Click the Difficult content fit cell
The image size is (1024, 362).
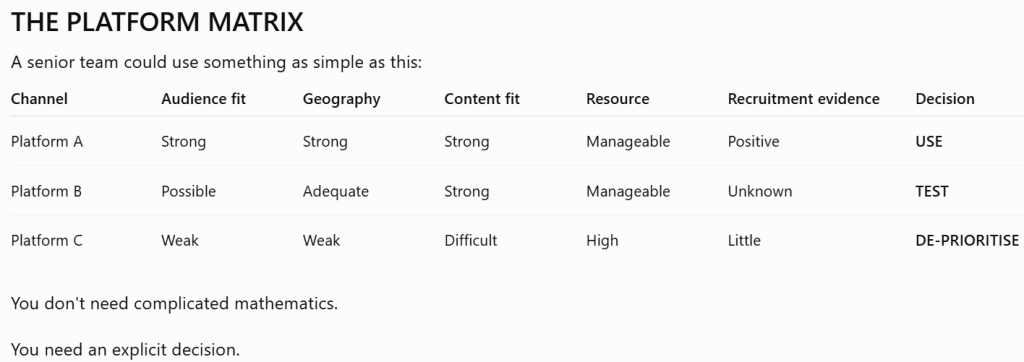[471, 240]
